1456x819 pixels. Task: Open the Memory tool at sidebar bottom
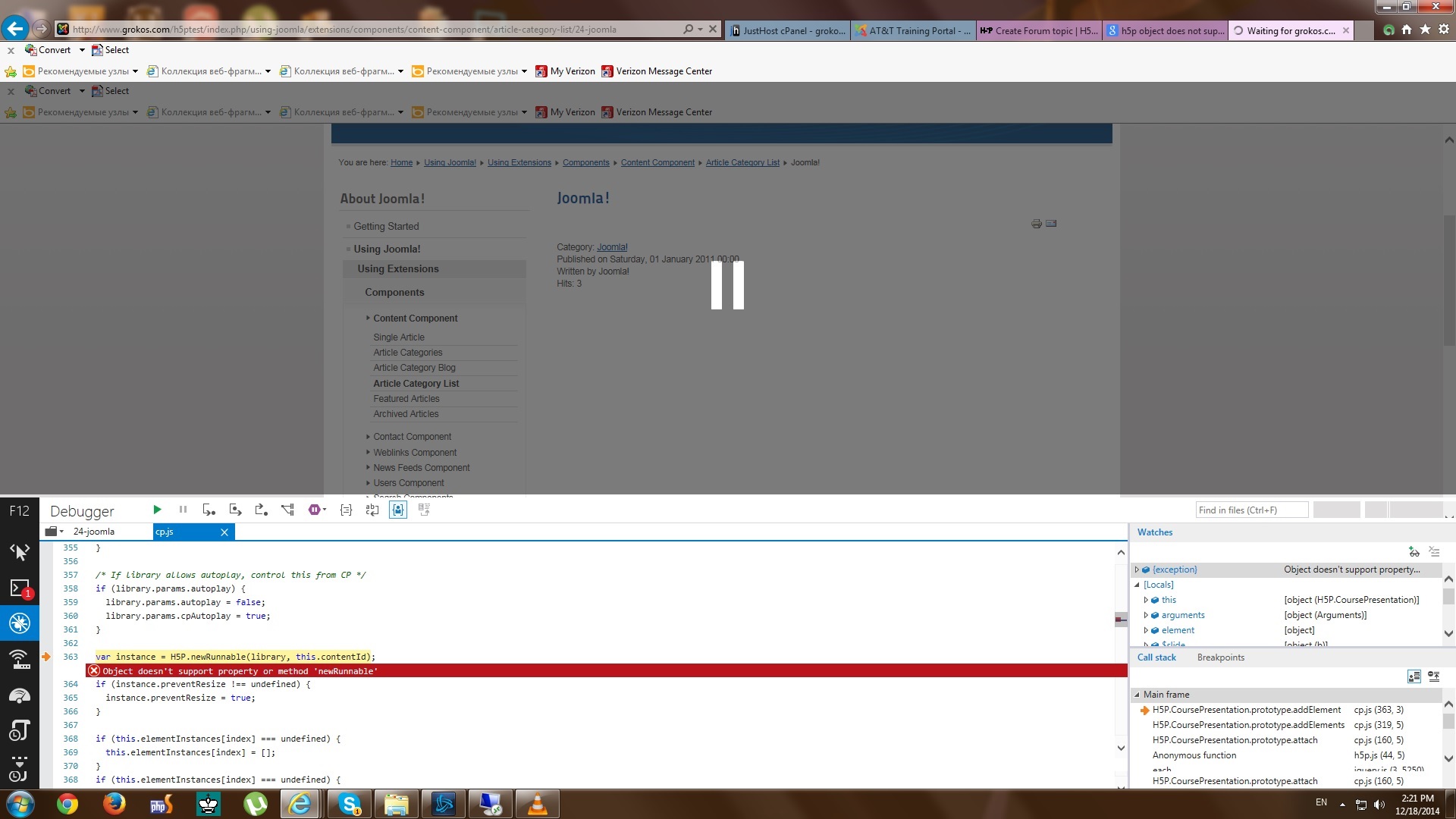tap(20, 767)
